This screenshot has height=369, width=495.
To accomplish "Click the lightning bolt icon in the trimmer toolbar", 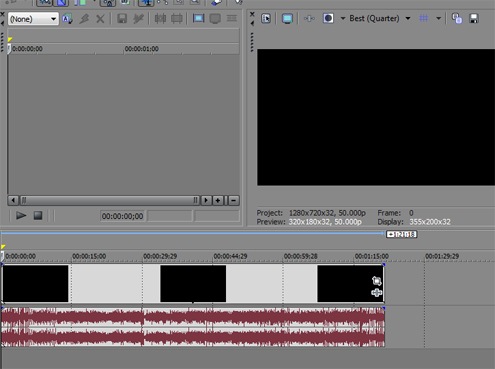I will click(84, 19).
